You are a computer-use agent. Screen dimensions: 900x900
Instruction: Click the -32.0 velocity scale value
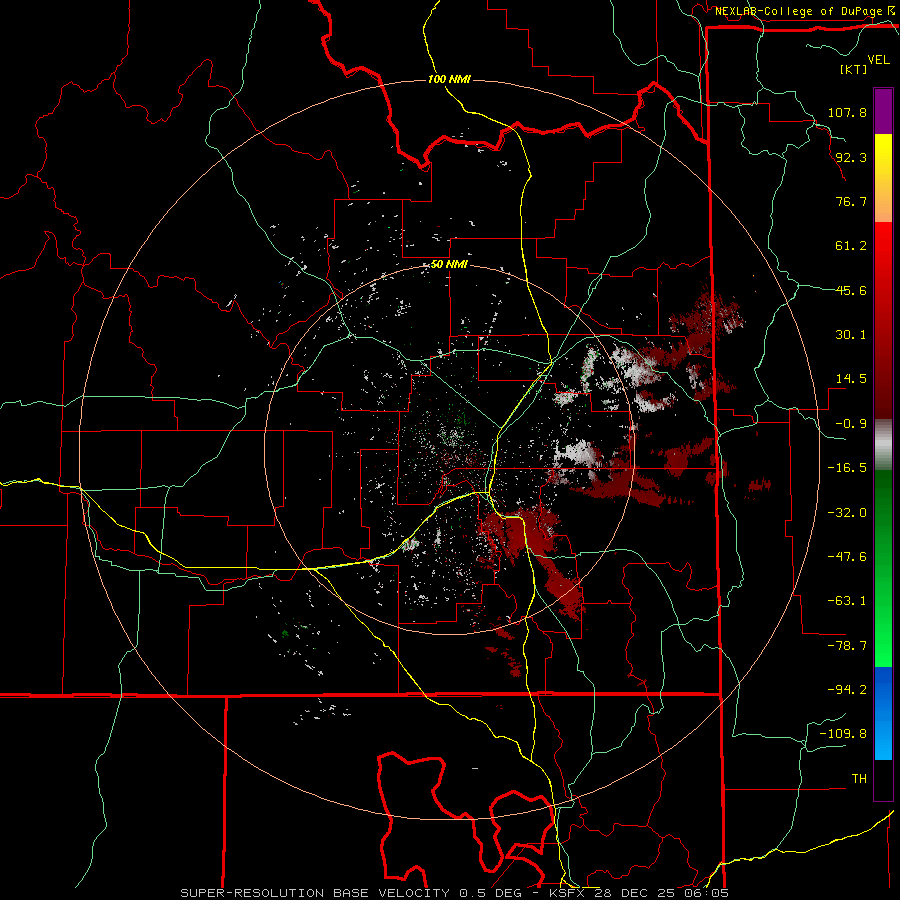point(847,513)
